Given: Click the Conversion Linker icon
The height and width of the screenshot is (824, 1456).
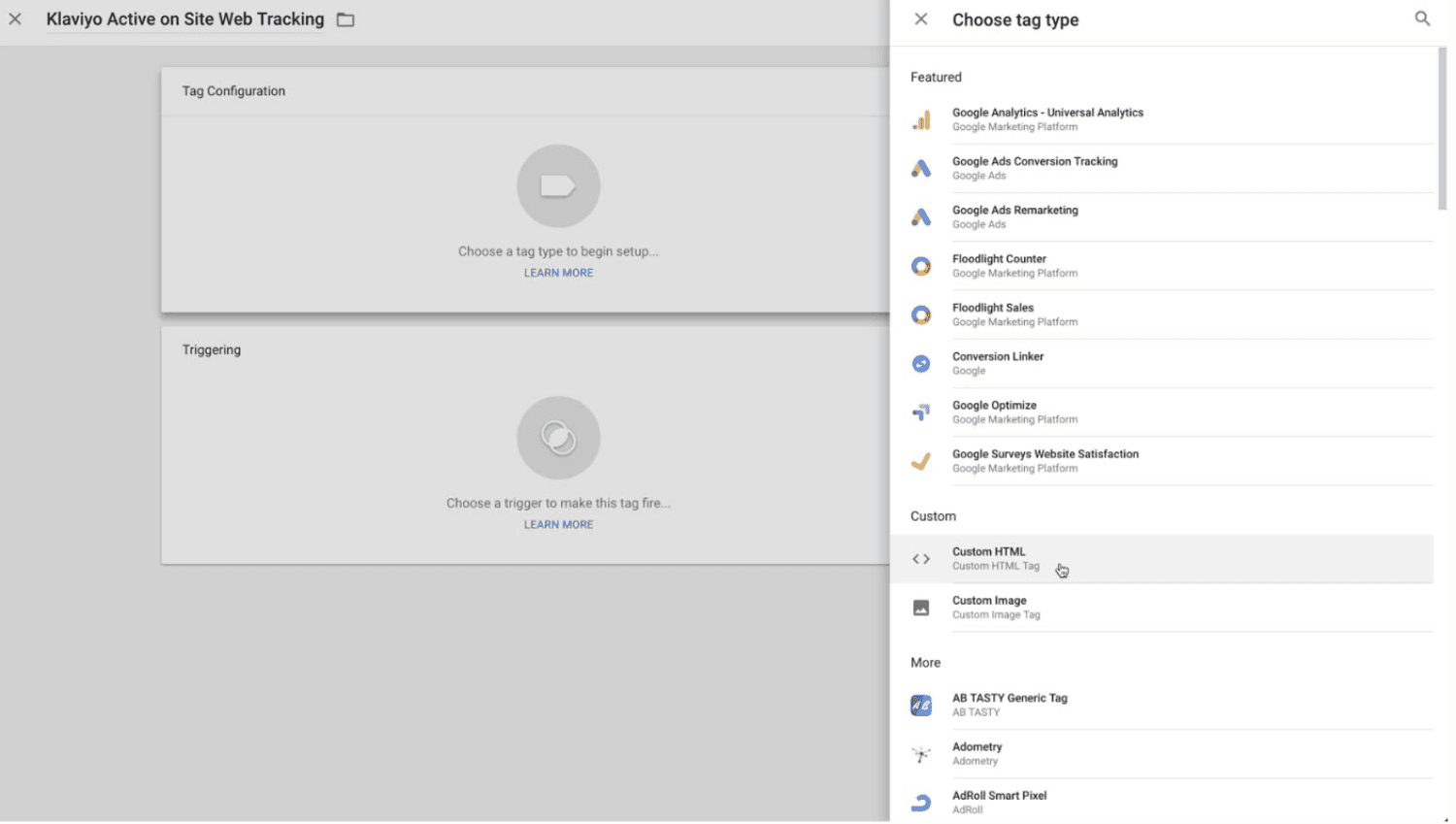Looking at the screenshot, I should (921, 364).
